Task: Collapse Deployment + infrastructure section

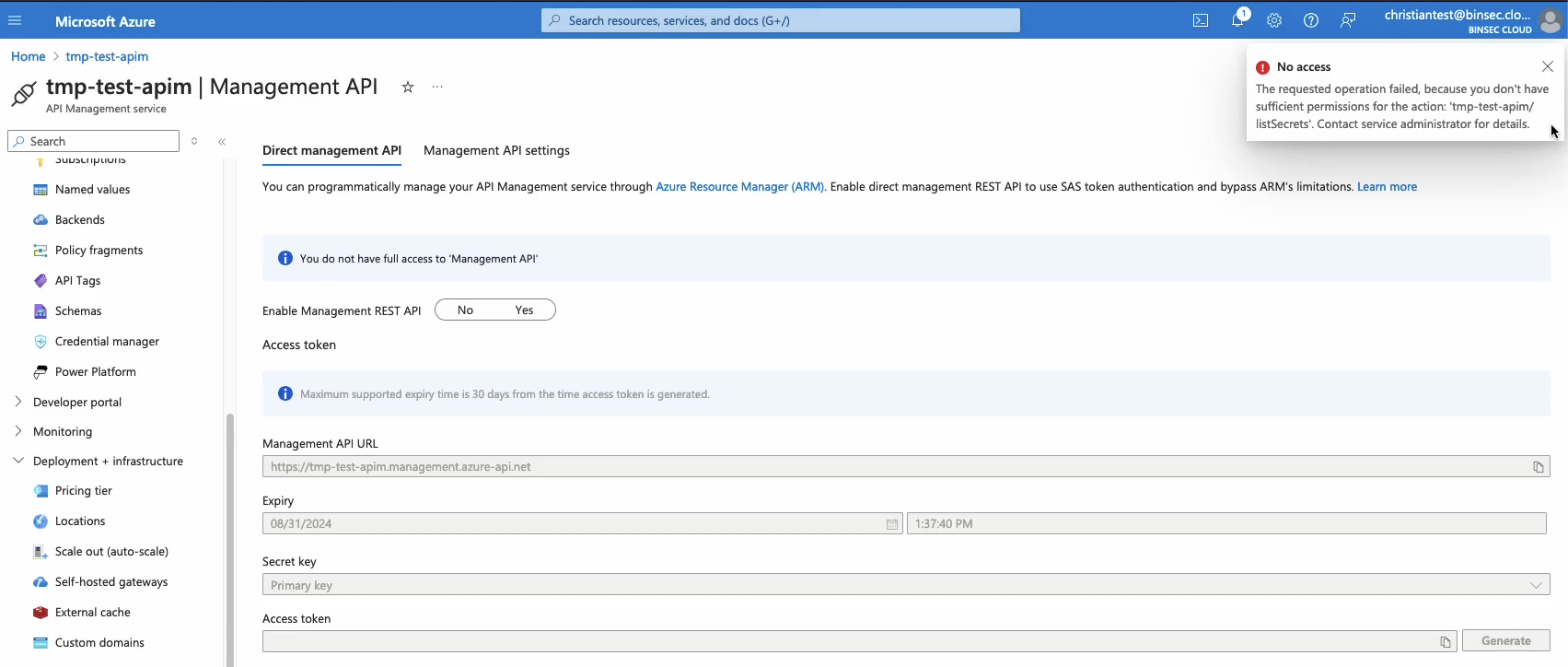Action: [x=18, y=461]
